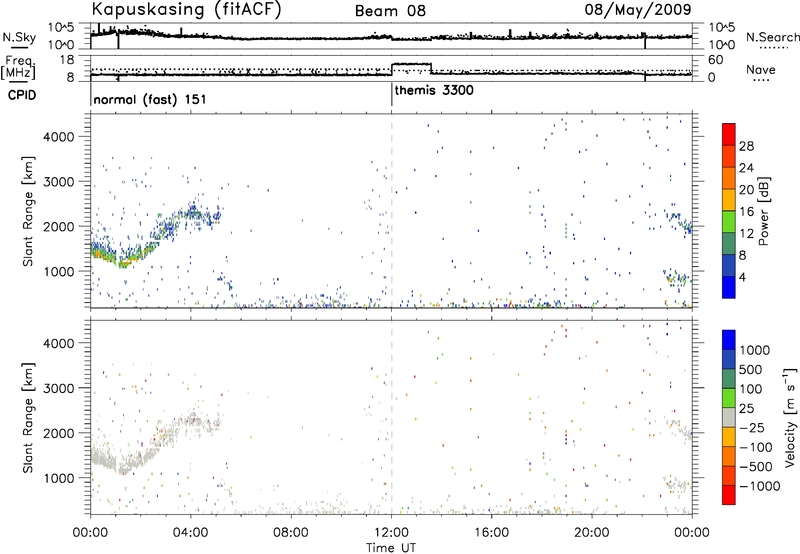
Task: Select the "Freq. [MHz]" axis label
Action: click(19, 68)
